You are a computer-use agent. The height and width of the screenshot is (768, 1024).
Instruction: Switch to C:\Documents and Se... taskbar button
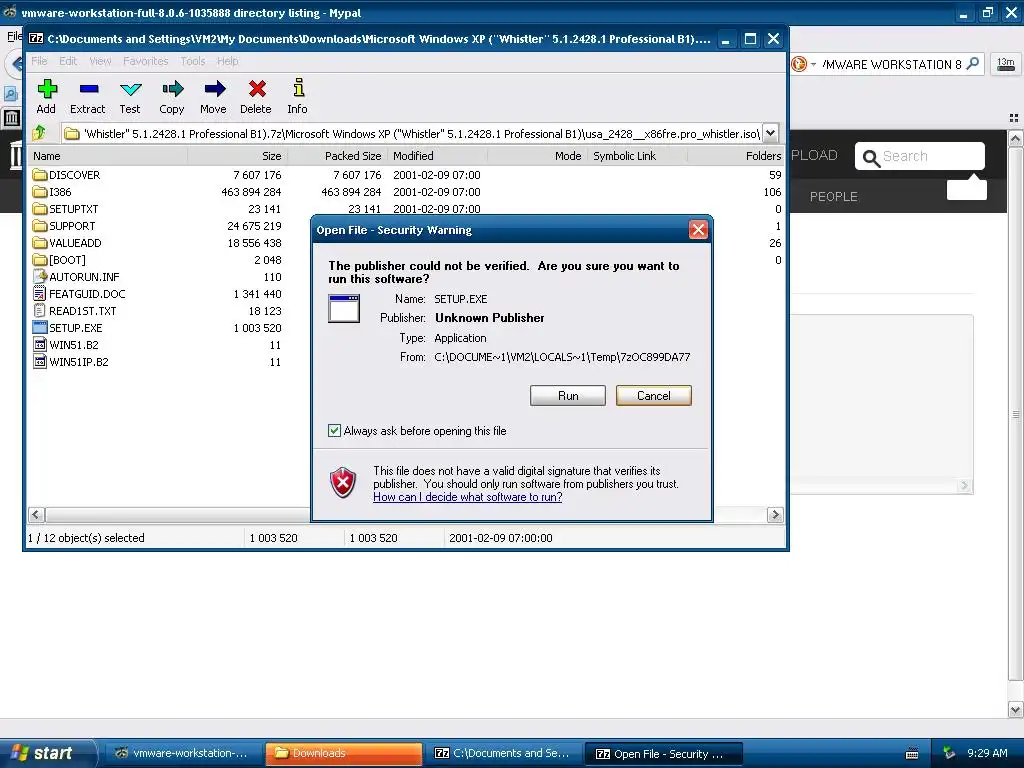click(x=502, y=753)
